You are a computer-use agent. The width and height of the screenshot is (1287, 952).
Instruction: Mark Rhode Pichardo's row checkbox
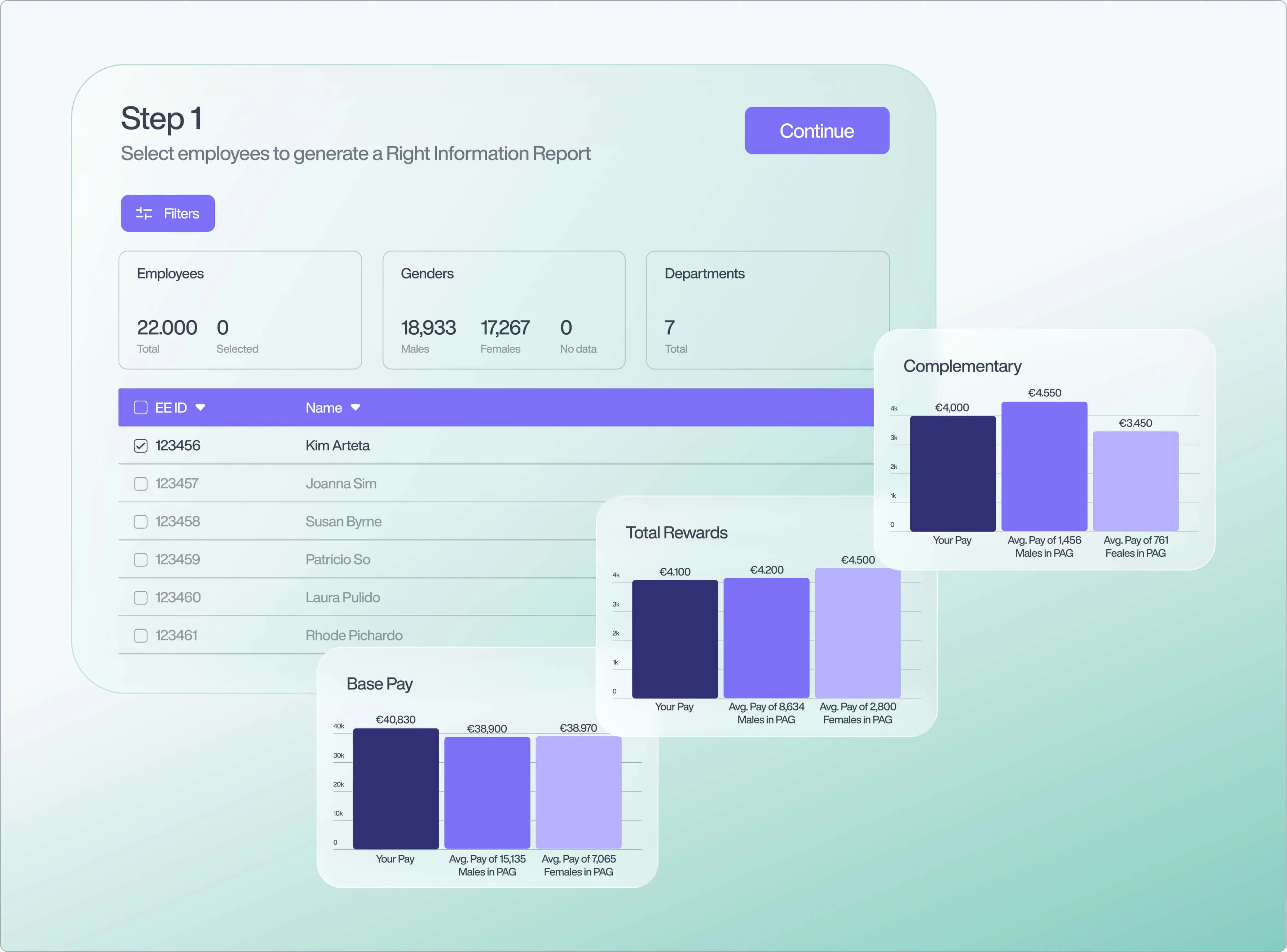click(141, 636)
